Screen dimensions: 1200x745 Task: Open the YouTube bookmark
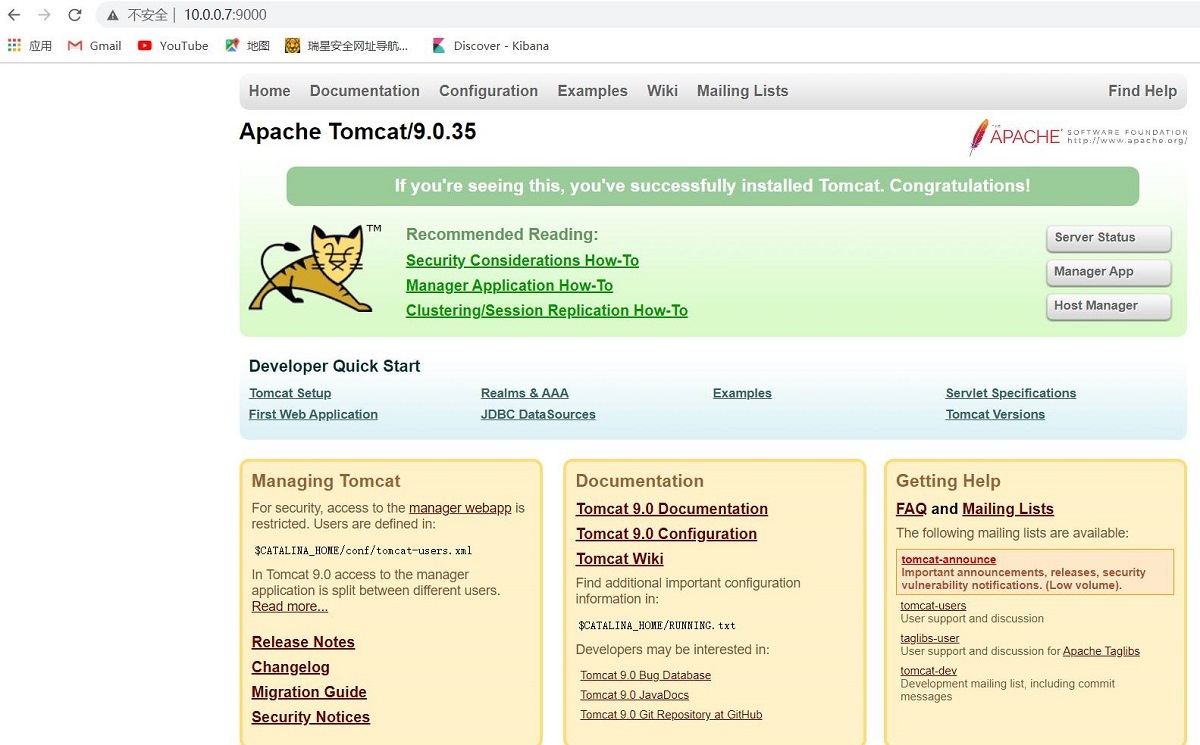(173, 45)
